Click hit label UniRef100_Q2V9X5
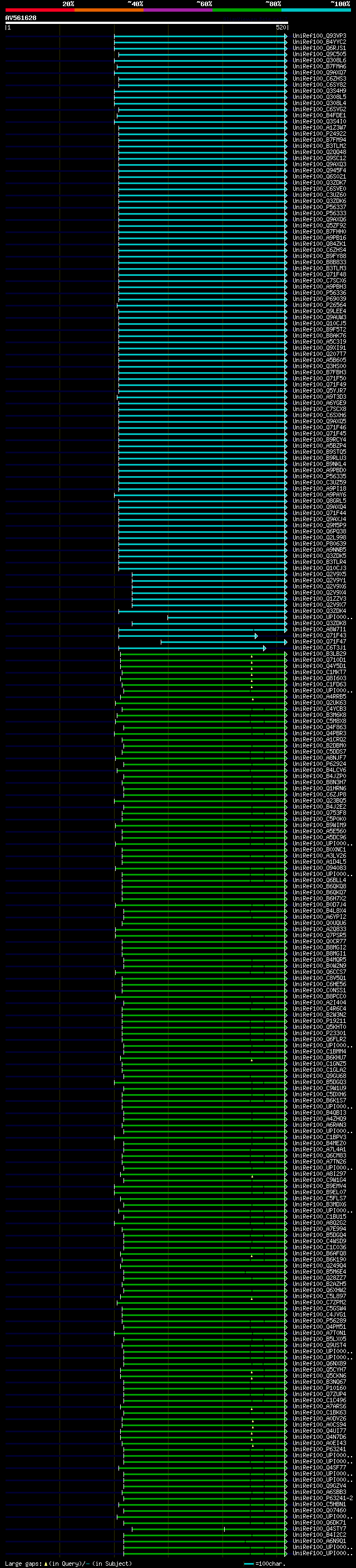The image size is (356, 1568). tap(319, 574)
